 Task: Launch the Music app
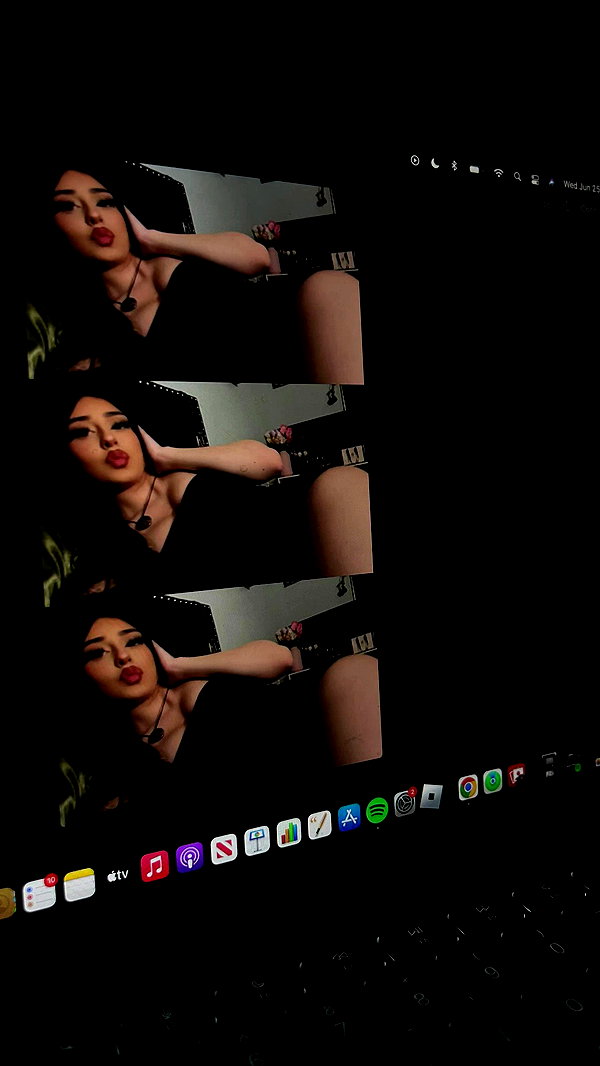pos(155,865)
